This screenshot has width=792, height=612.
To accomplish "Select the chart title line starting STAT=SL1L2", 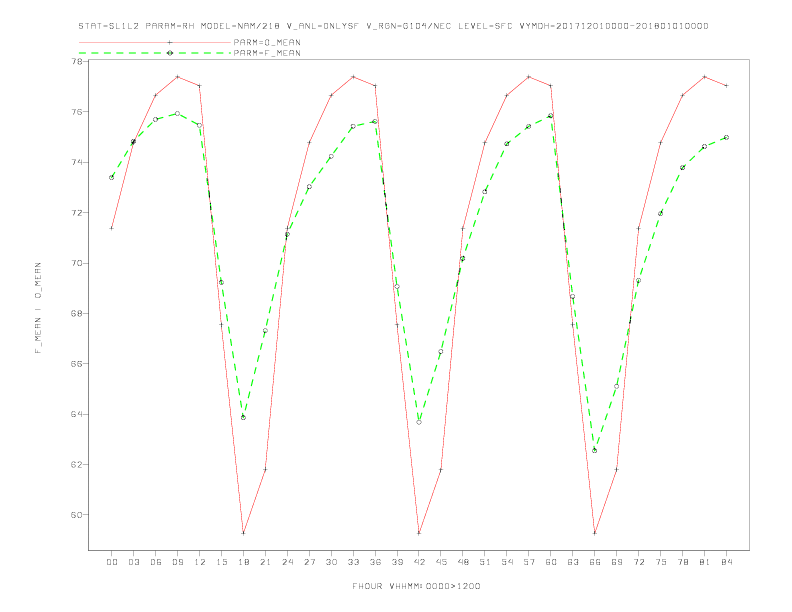I will [x=393, y=26].
